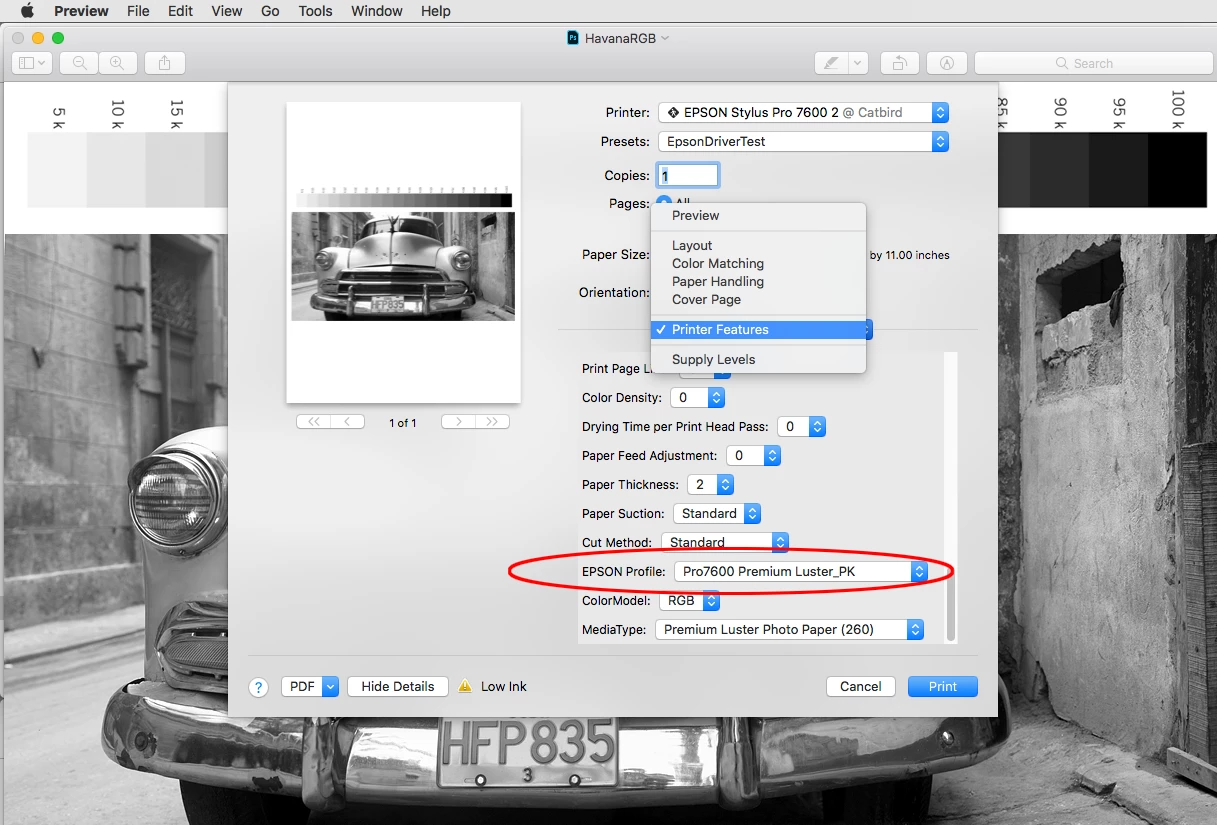Open the highlight color dropdown arrow
Screen dimensions: 1217x825
(858, 63)
